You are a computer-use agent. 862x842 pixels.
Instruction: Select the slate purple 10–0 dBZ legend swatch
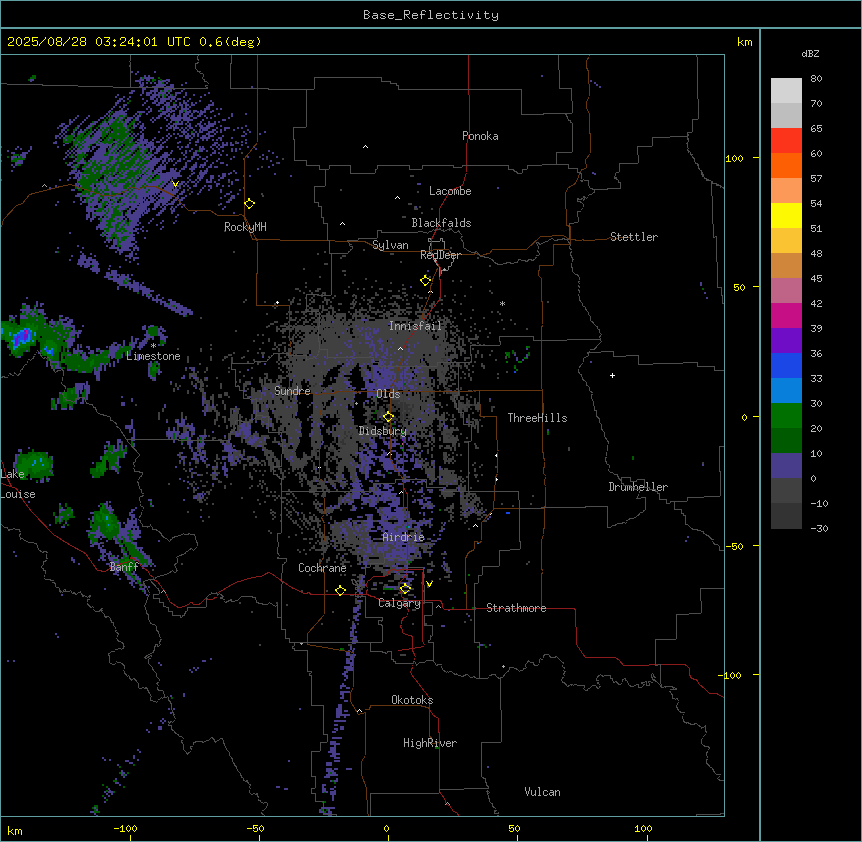click(x=786, y=466)
